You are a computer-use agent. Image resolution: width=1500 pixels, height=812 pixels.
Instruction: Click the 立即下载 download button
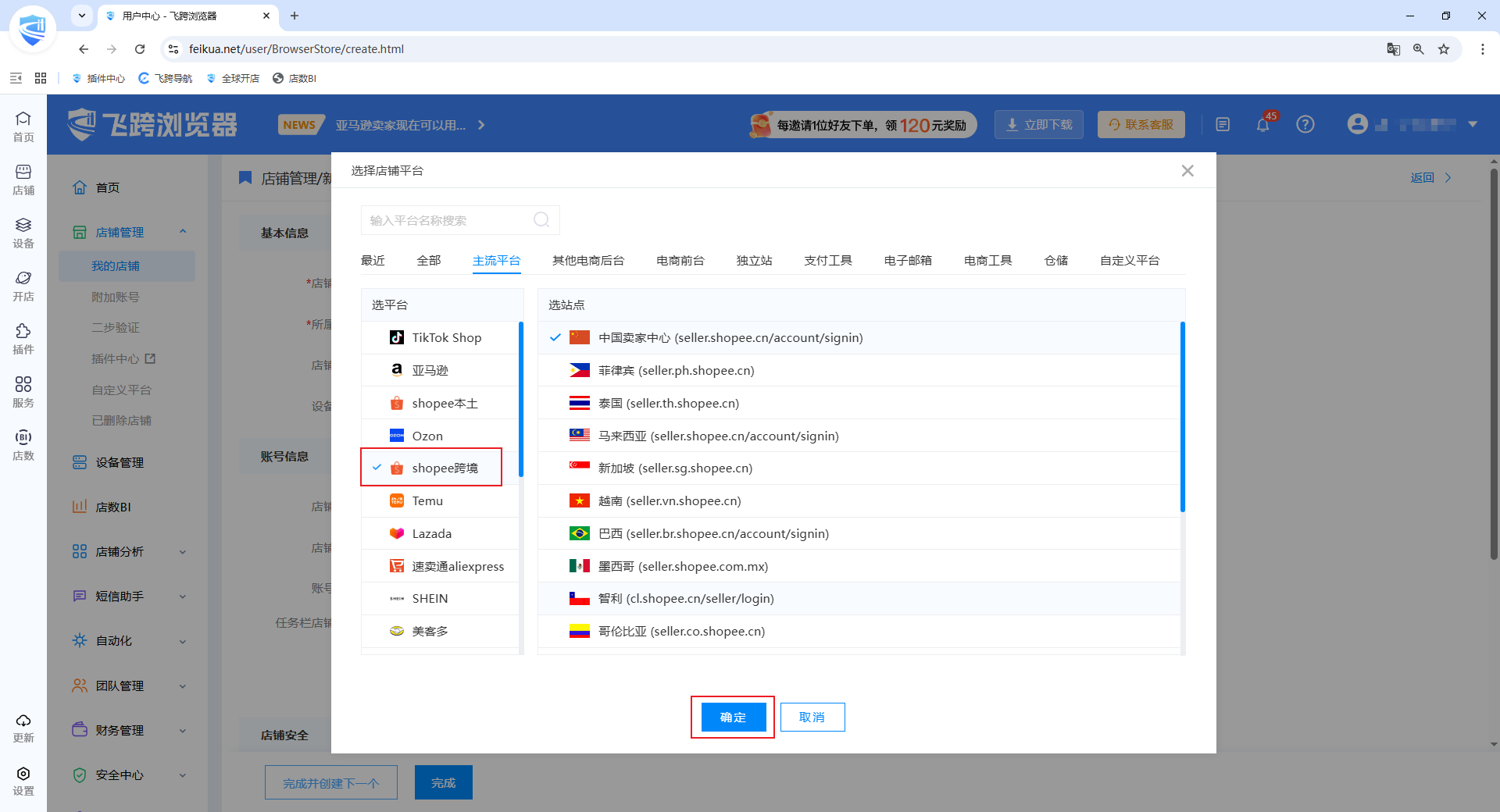[x=1039, y=125]
